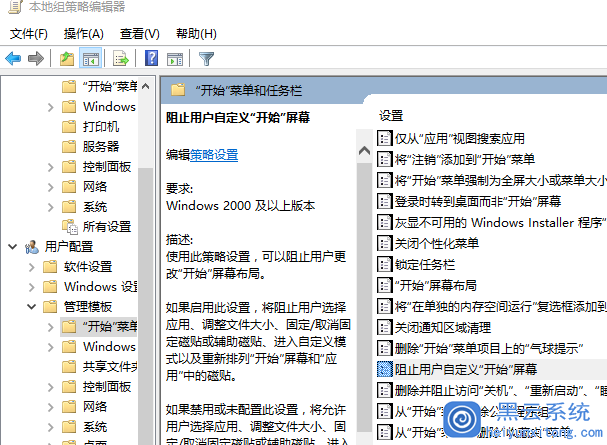The width and height of the screenshot is (607, 445).
Task: Click the Up one level folder icon
Action: [x=67, y=59]
